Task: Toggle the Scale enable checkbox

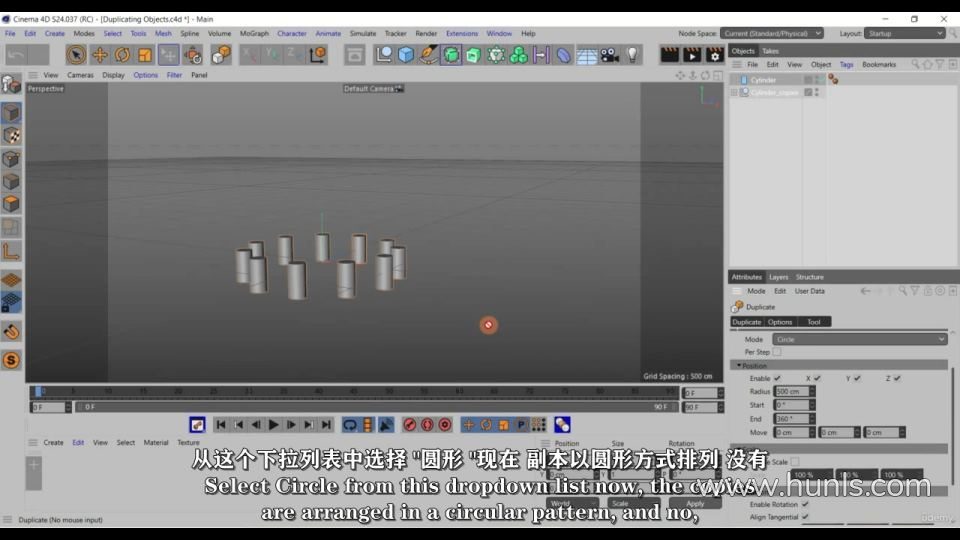Action: pos(795,462)
